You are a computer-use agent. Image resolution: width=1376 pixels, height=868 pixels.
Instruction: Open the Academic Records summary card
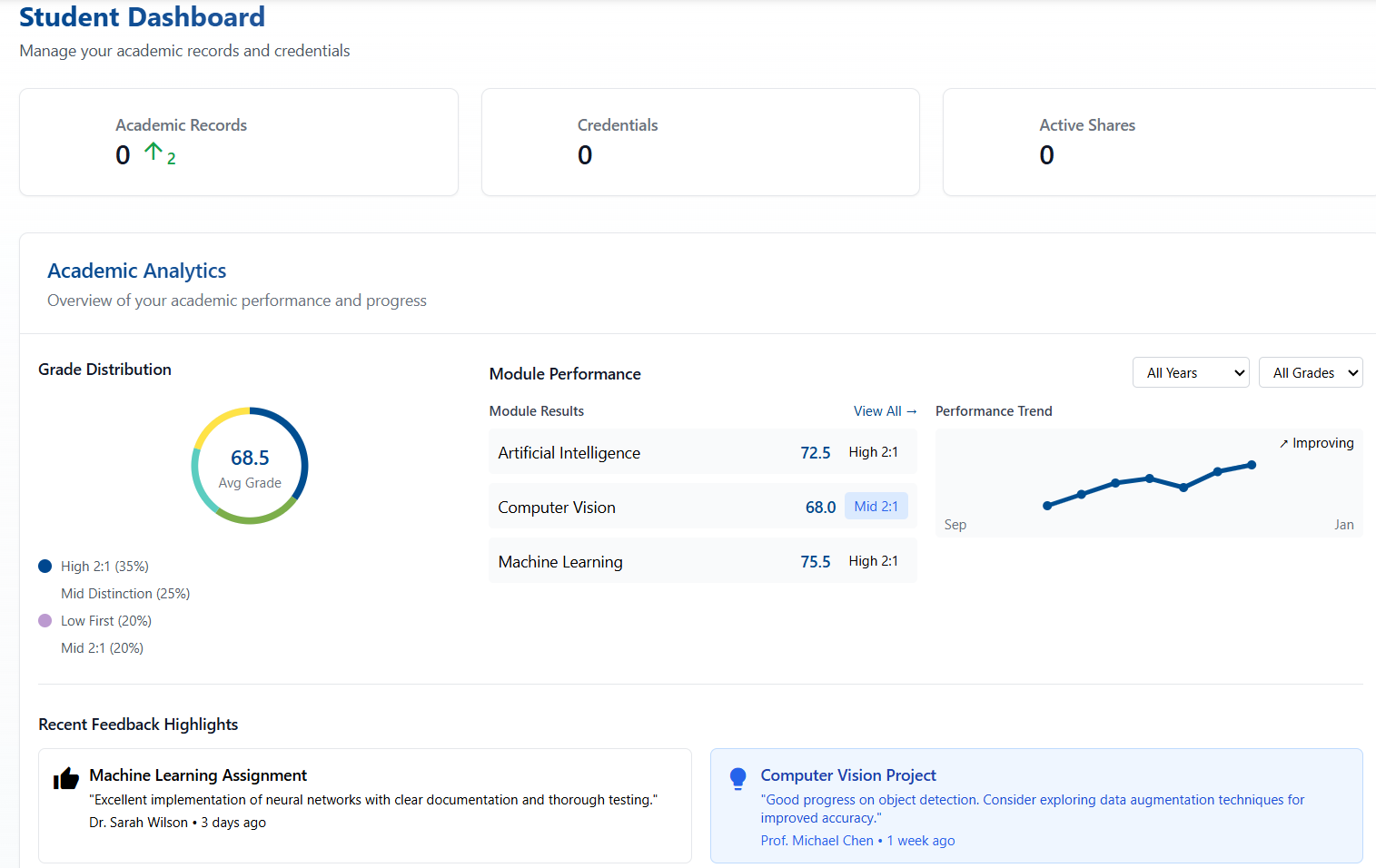coord(238,142)
